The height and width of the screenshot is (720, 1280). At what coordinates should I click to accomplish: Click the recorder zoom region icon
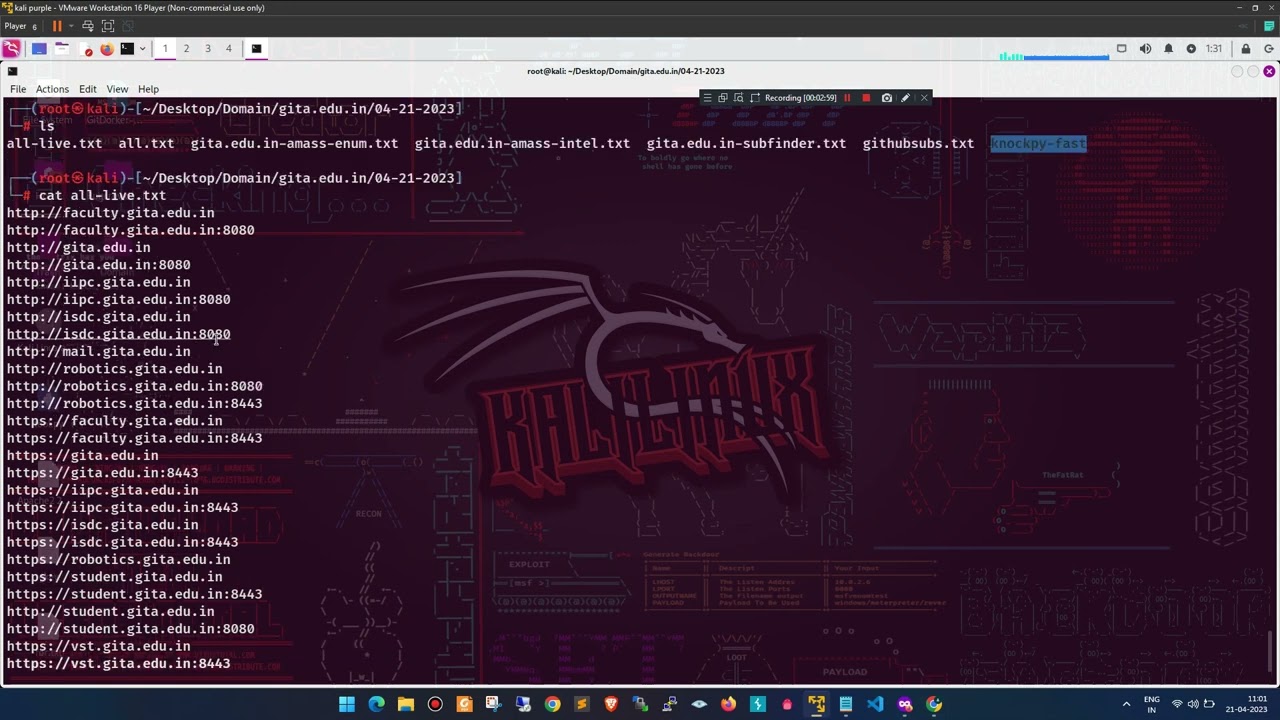(x=738, y=98)
